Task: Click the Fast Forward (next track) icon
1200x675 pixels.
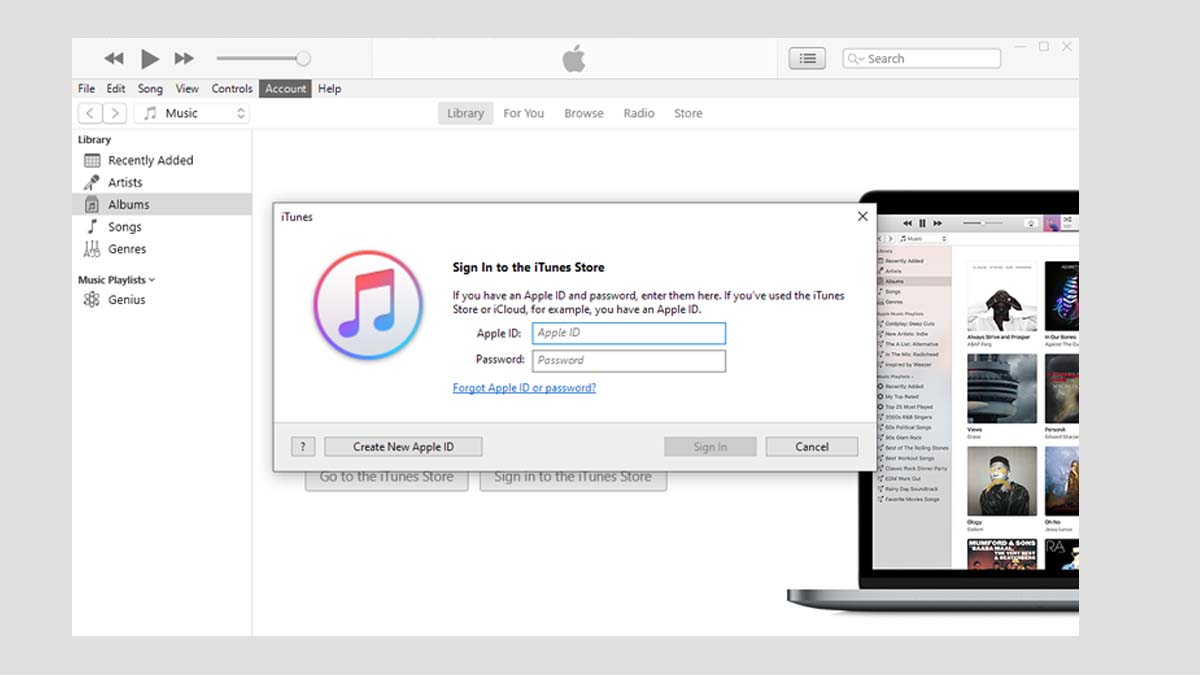Action: [x=184, y=59]
